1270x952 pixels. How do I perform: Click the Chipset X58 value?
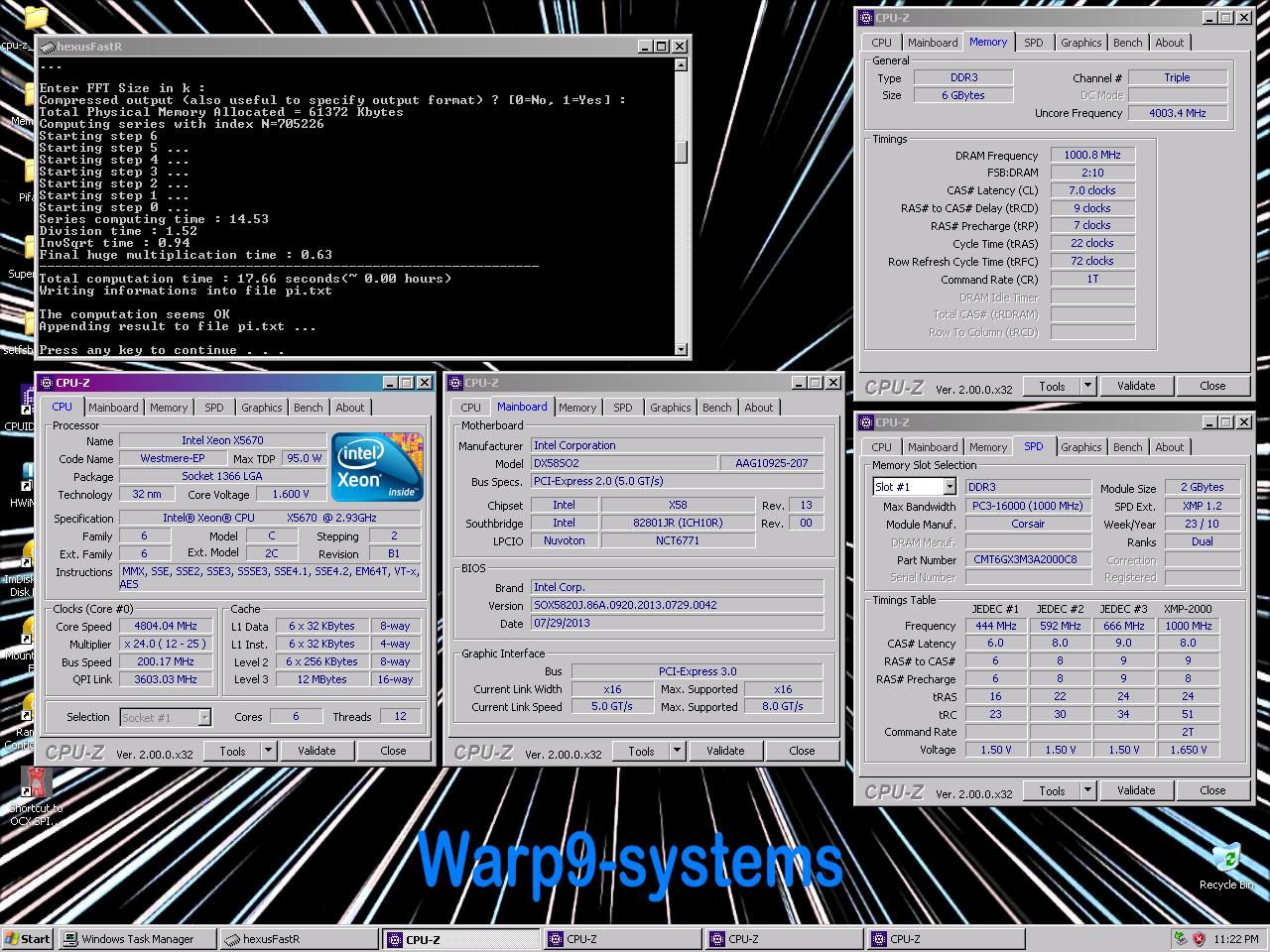point(678,505)
